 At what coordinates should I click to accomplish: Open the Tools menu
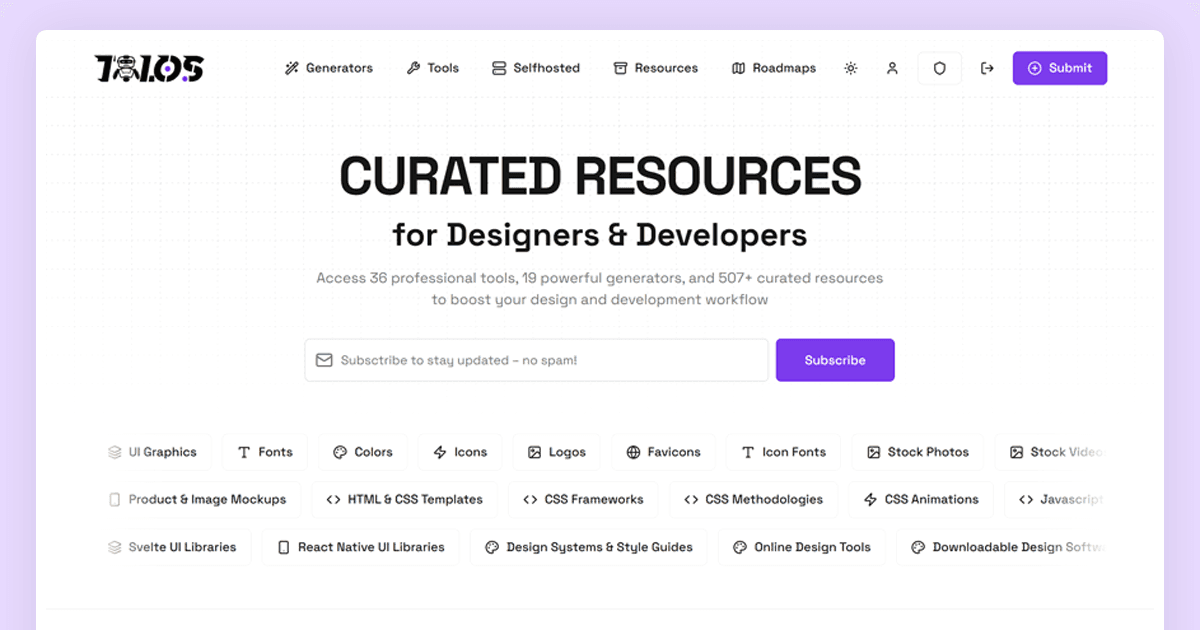click(433, 68)
